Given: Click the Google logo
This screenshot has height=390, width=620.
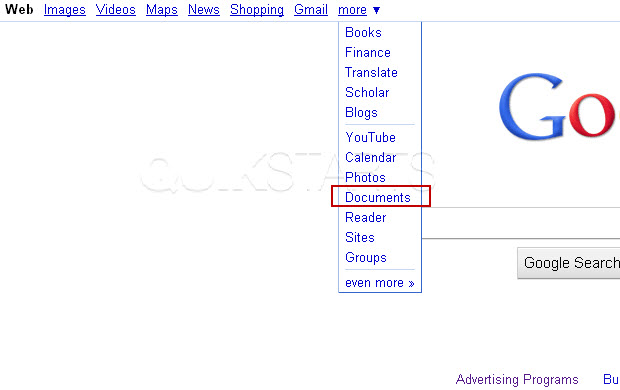Looking at the screenshot, I should tap(559, 106).
